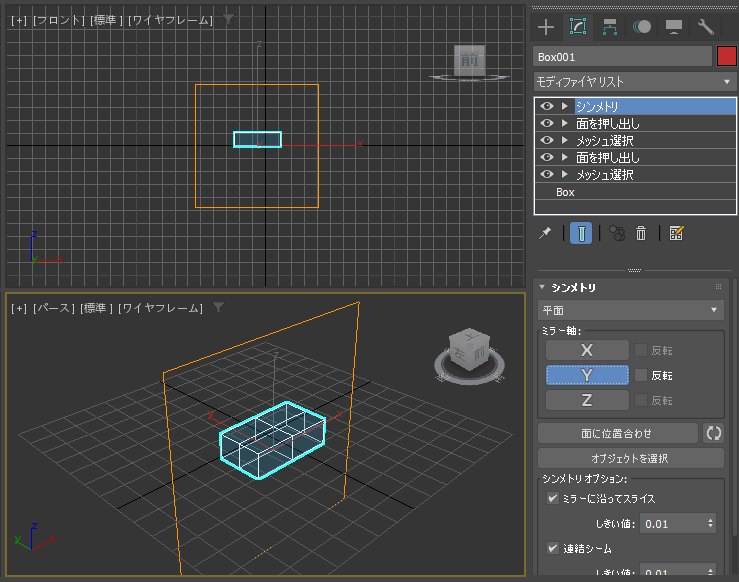Open the Display panel tab
This screenshot has width=739, height=582.
[674, 27]
